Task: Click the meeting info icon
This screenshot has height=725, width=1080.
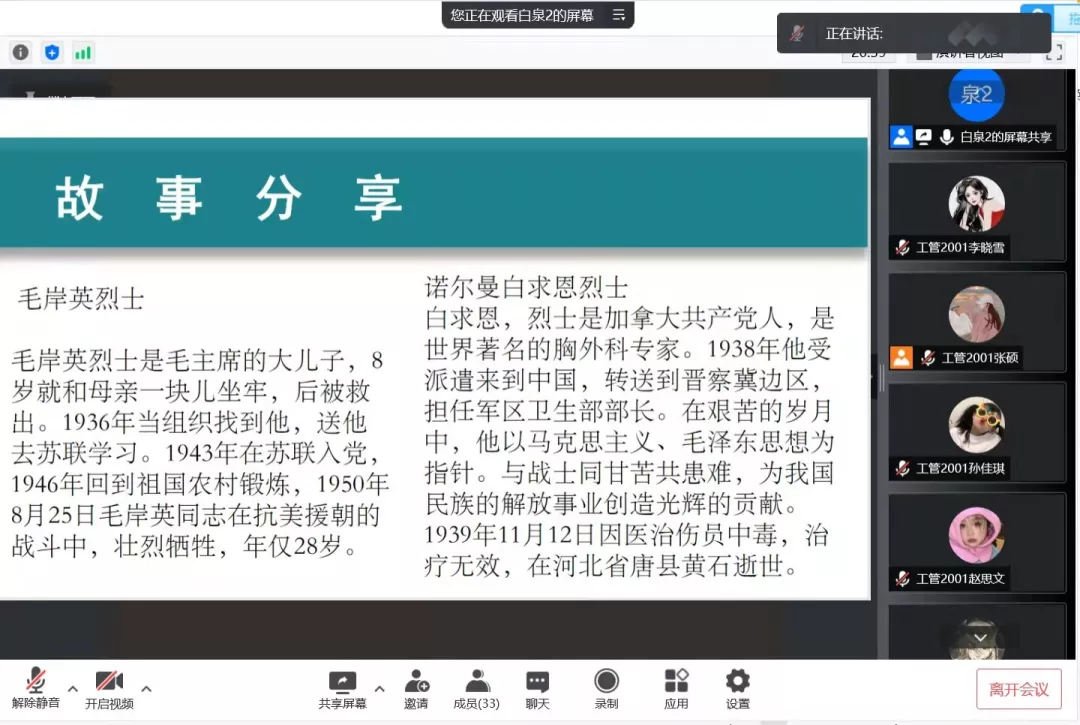Action: pyautogui.click(x=21, y=52)
